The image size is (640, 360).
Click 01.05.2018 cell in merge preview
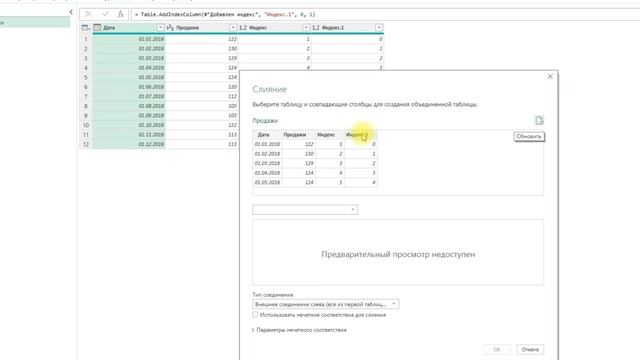coord(267,182)
